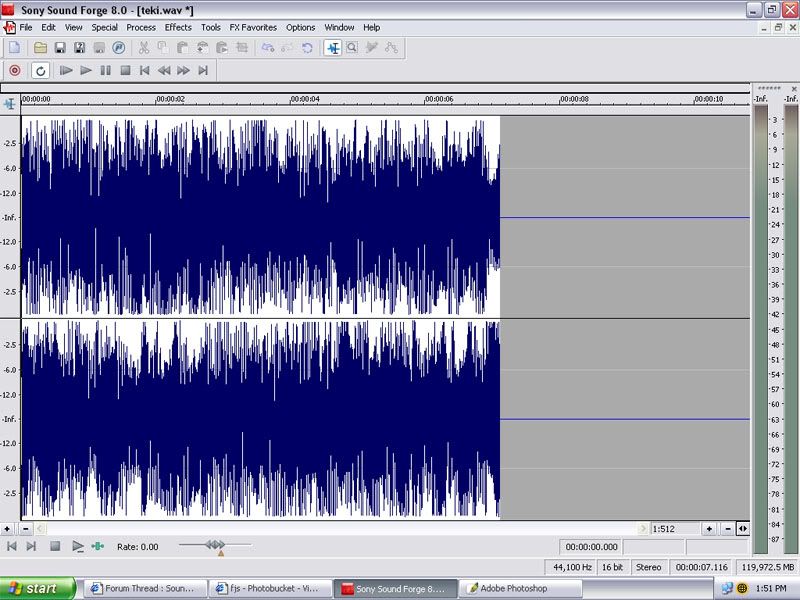Toggle Loop Playback mode
This screenshot has width=800, height=600.
click(x=40, y=71)
